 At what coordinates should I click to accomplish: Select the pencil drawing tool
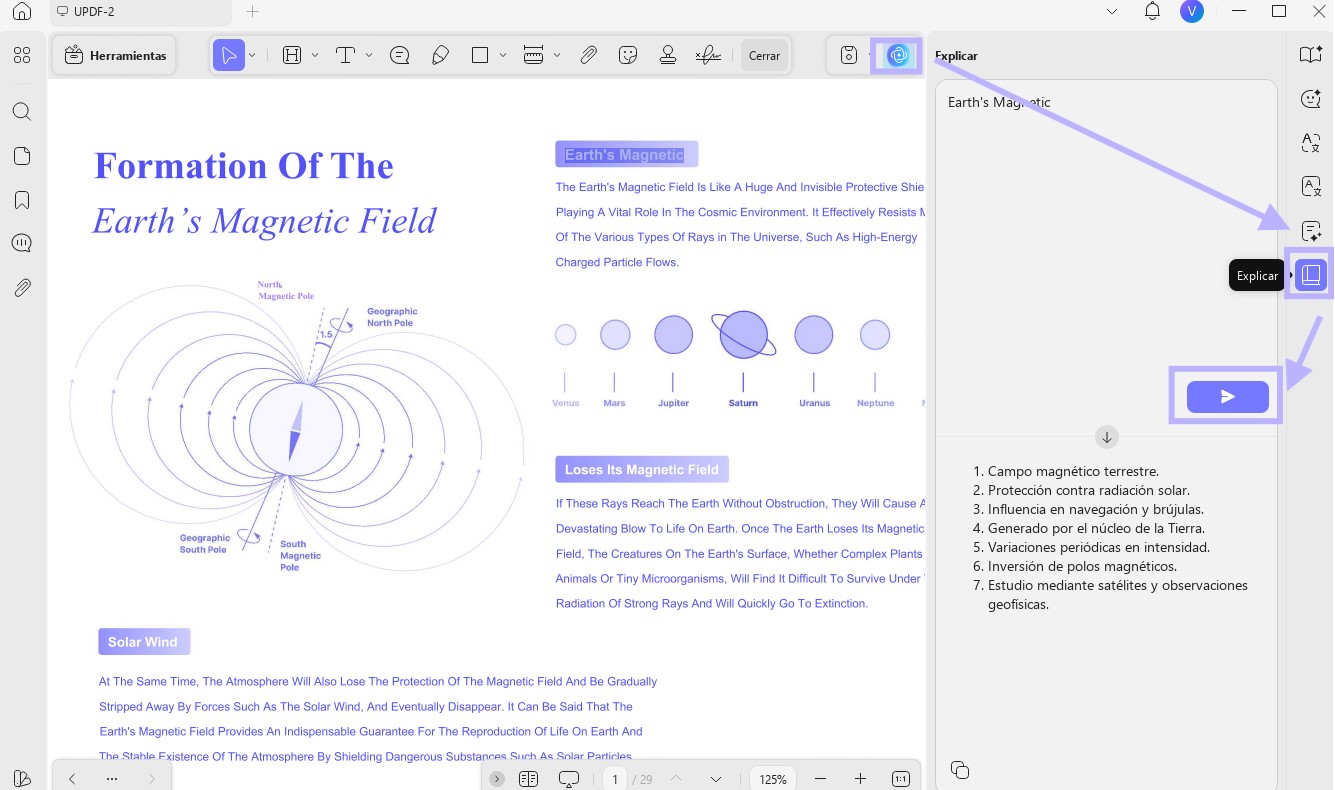click(x=440, y=56)
